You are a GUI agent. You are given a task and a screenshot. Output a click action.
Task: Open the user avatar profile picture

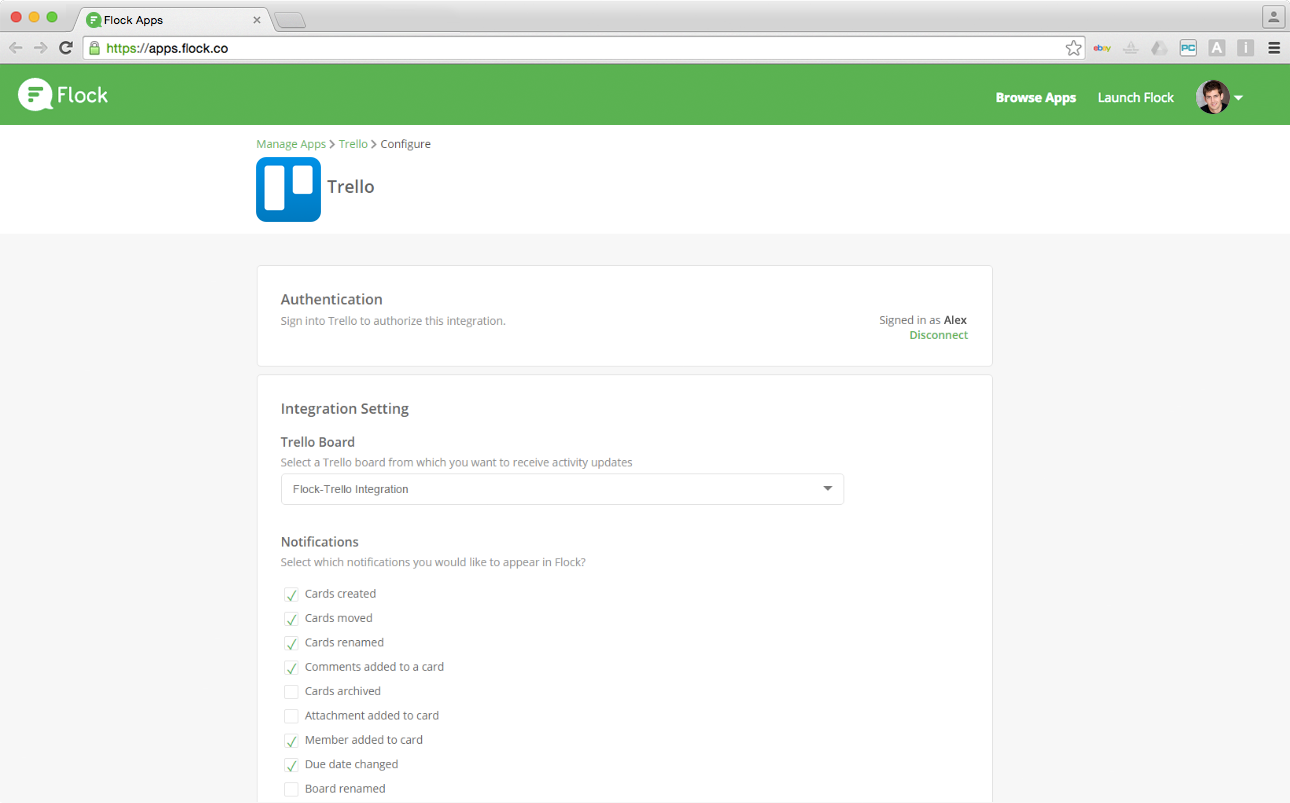pos(1212,97)
